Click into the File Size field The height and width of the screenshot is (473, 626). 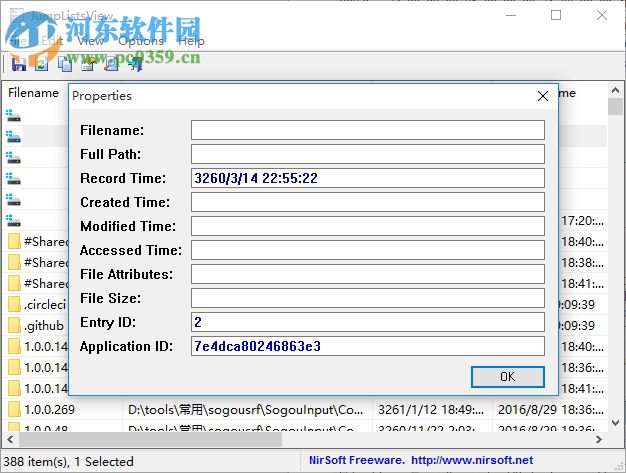point(368,298)
